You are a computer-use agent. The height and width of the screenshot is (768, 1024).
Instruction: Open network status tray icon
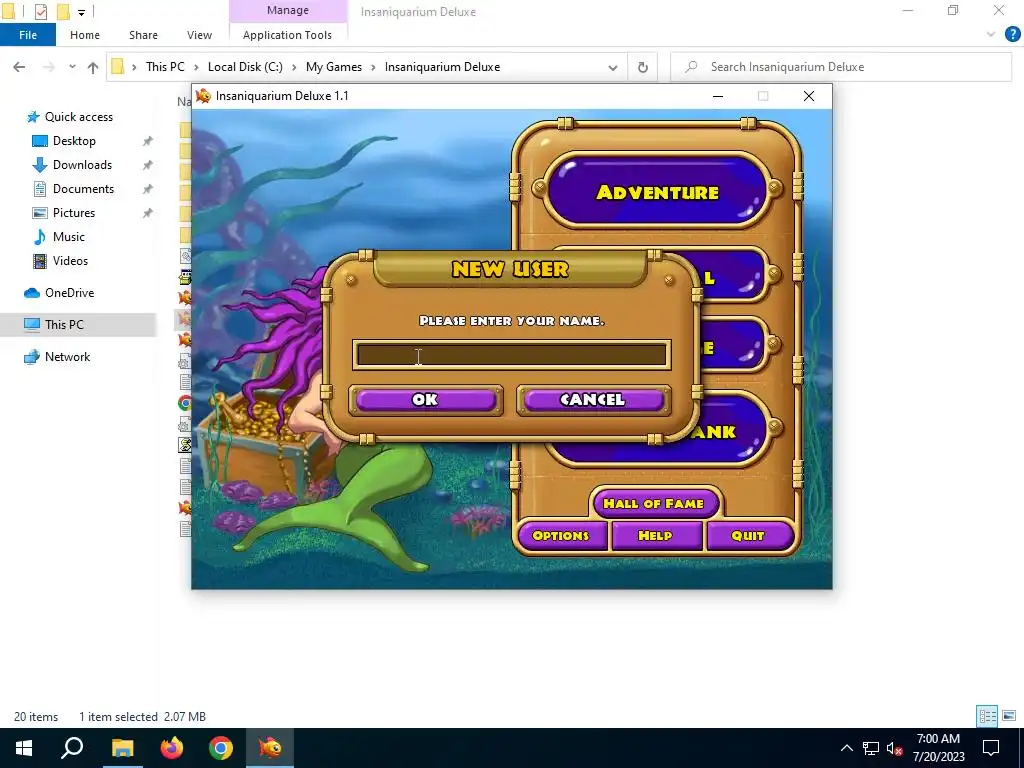point(871,748)
